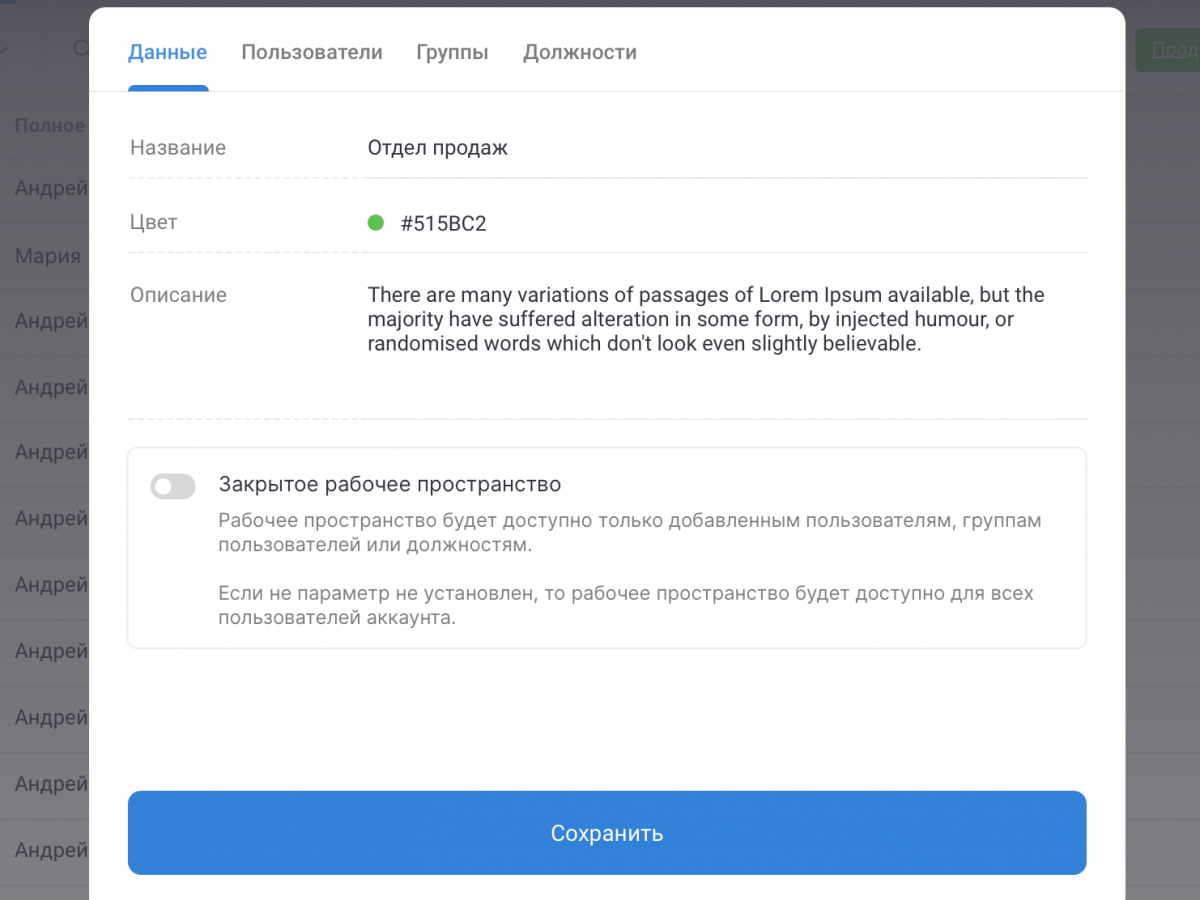
Task: Click the Отдел продаж name field
Action: [x=438, y=148]
